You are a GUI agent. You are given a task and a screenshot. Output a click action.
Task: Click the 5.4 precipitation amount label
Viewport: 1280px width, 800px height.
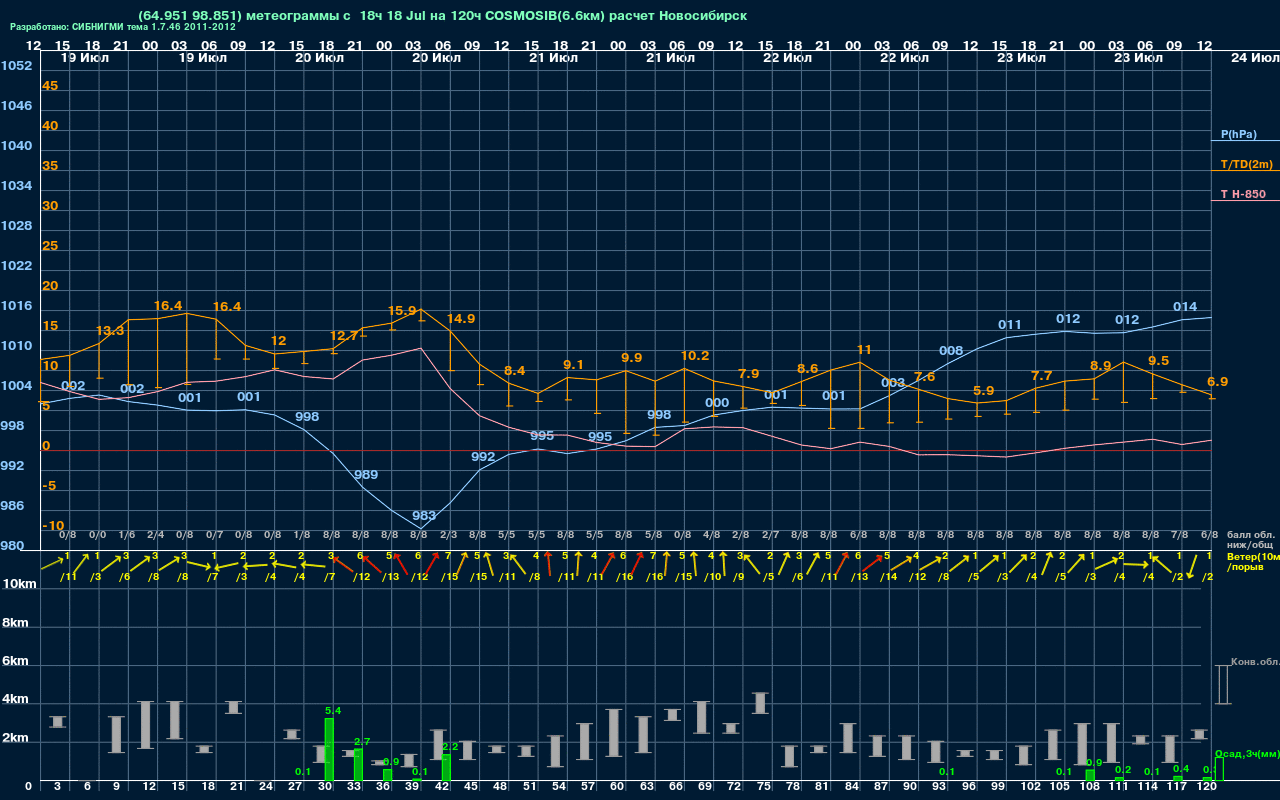click(334, 711)
